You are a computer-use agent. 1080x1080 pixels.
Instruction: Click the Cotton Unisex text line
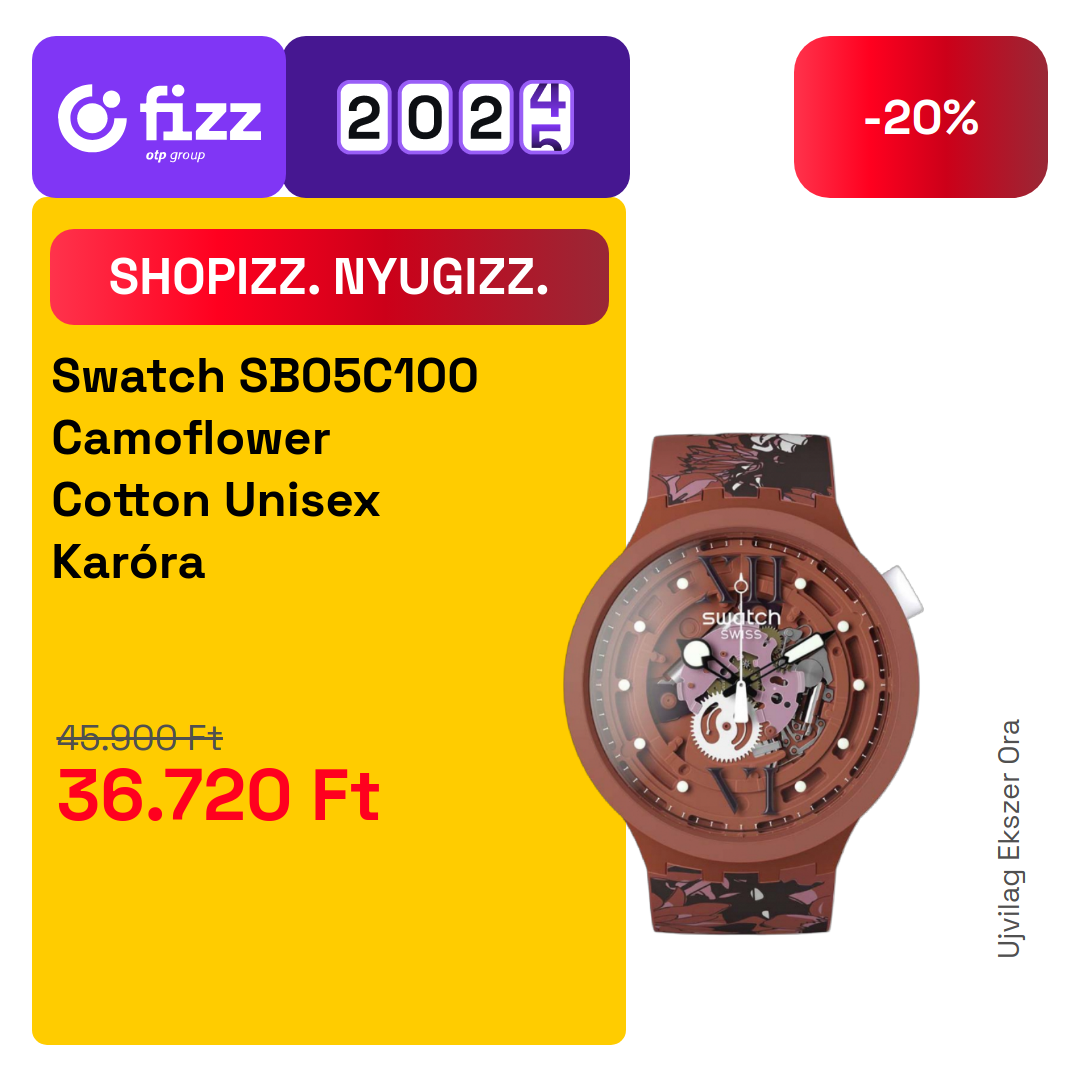(x=216, y=500)
